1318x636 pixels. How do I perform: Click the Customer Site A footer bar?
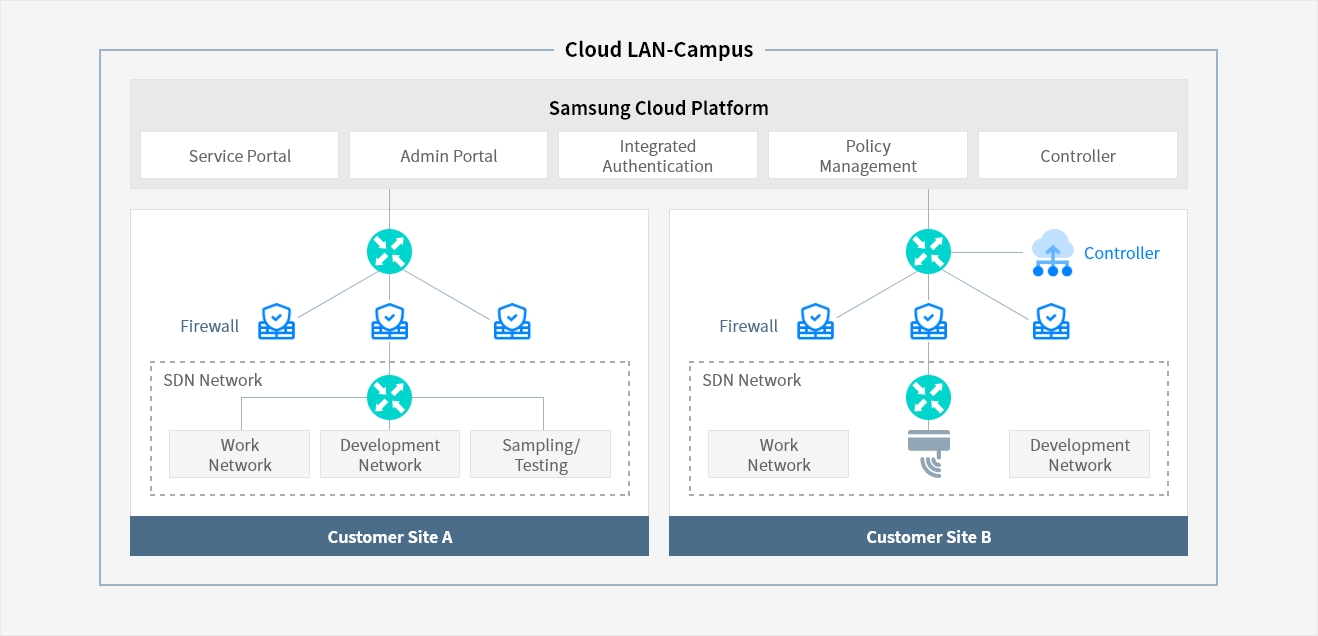point(389,537)
